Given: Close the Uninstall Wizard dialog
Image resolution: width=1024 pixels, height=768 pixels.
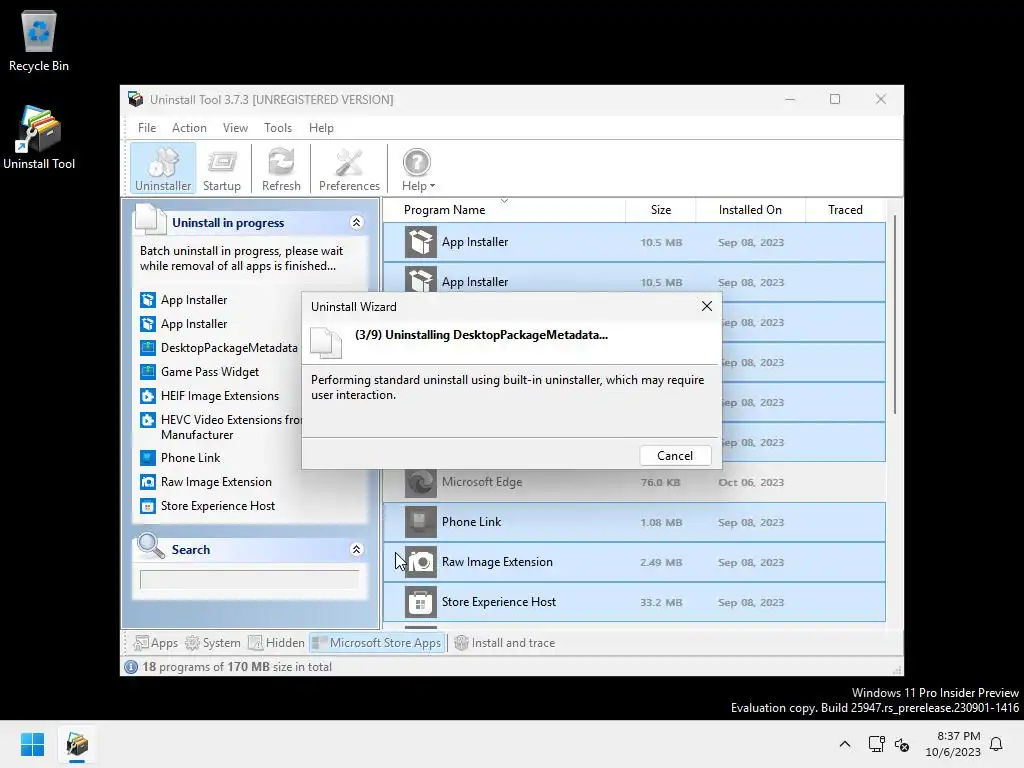Looking at the screenshot, I should click(707, 306).
